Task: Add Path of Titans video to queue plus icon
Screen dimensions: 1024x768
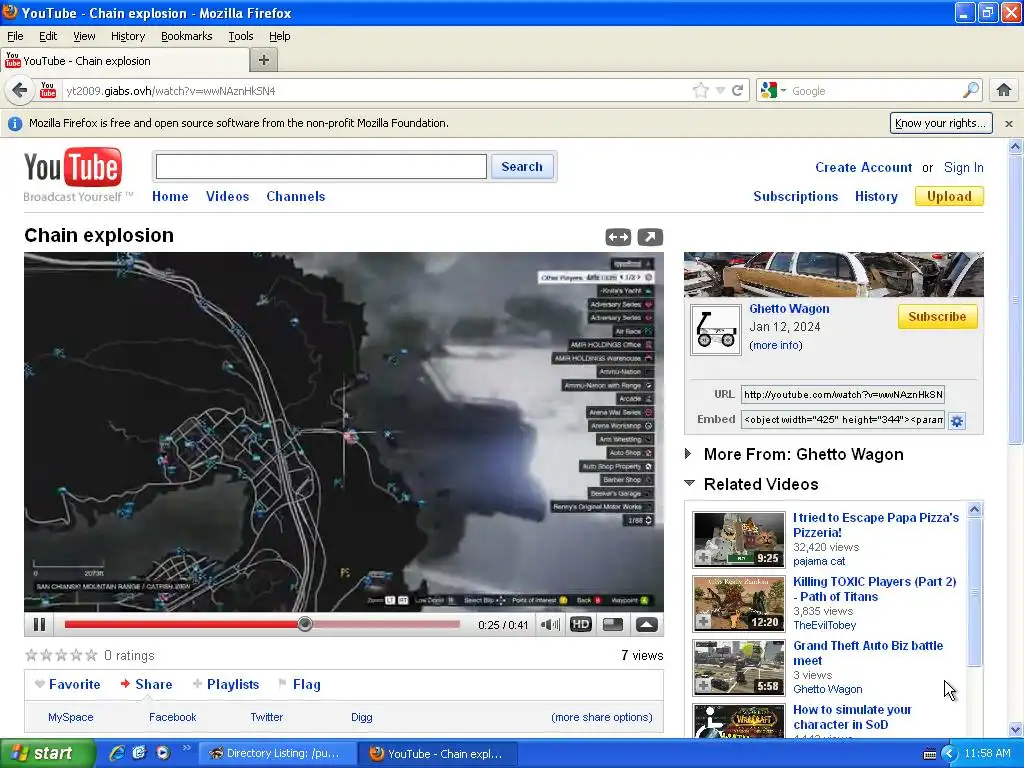Action: coord(703,622)
